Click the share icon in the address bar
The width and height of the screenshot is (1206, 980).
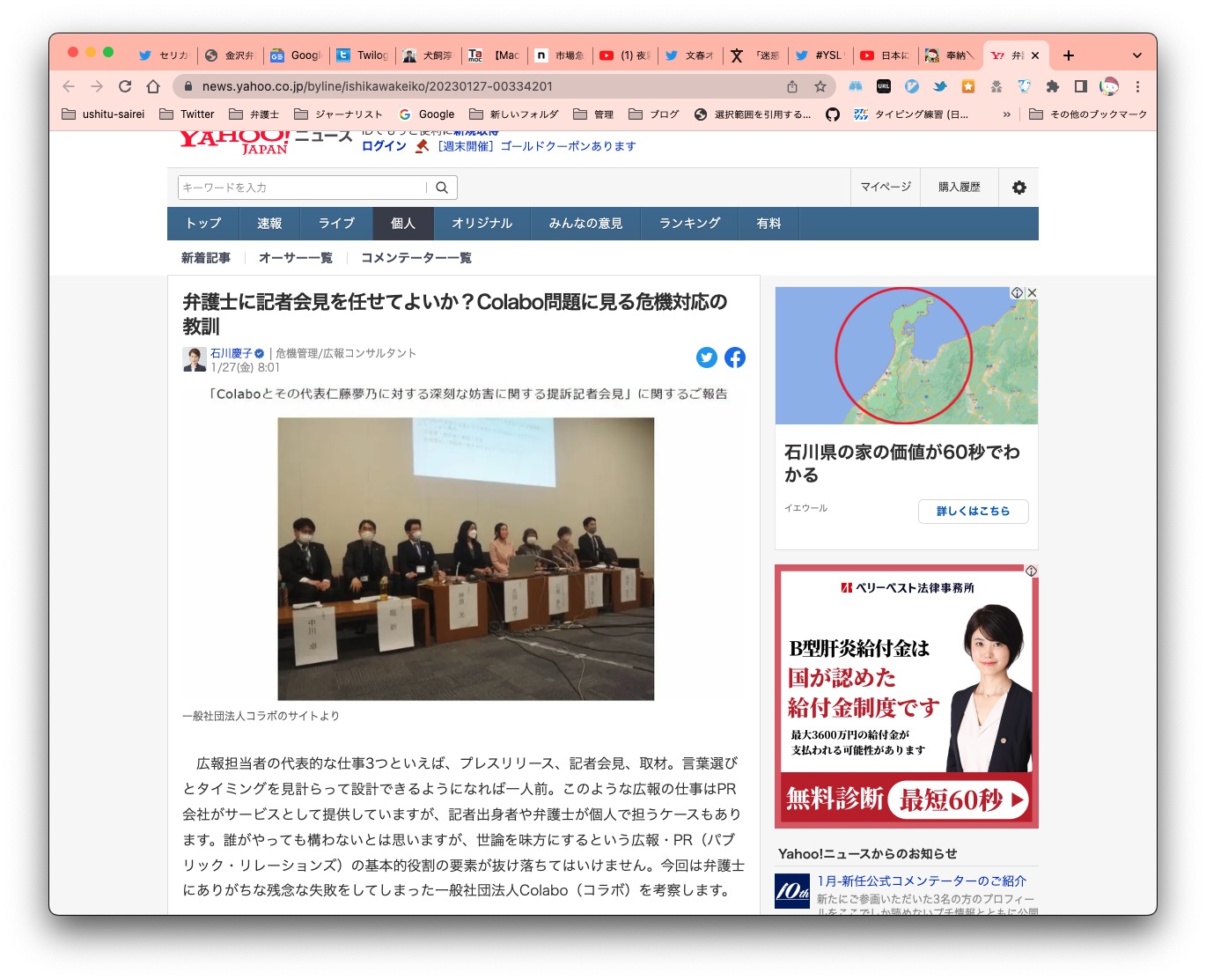(792, 86)
